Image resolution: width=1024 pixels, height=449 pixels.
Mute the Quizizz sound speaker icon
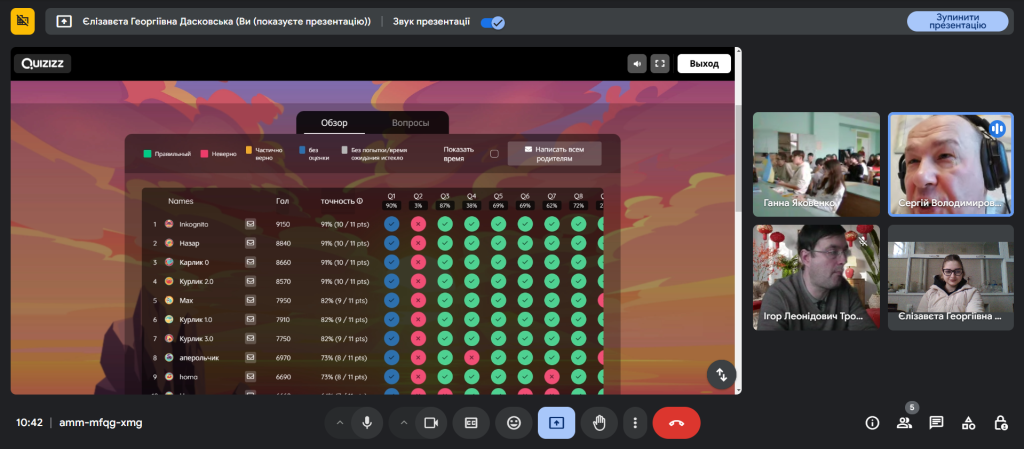[637, 64]
